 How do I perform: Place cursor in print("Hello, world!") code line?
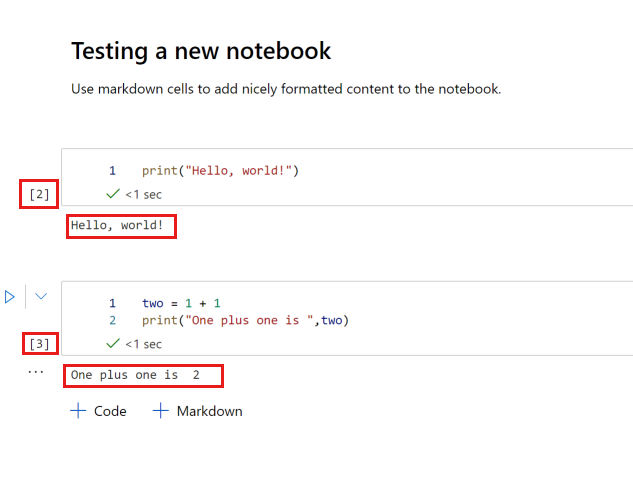220,170
